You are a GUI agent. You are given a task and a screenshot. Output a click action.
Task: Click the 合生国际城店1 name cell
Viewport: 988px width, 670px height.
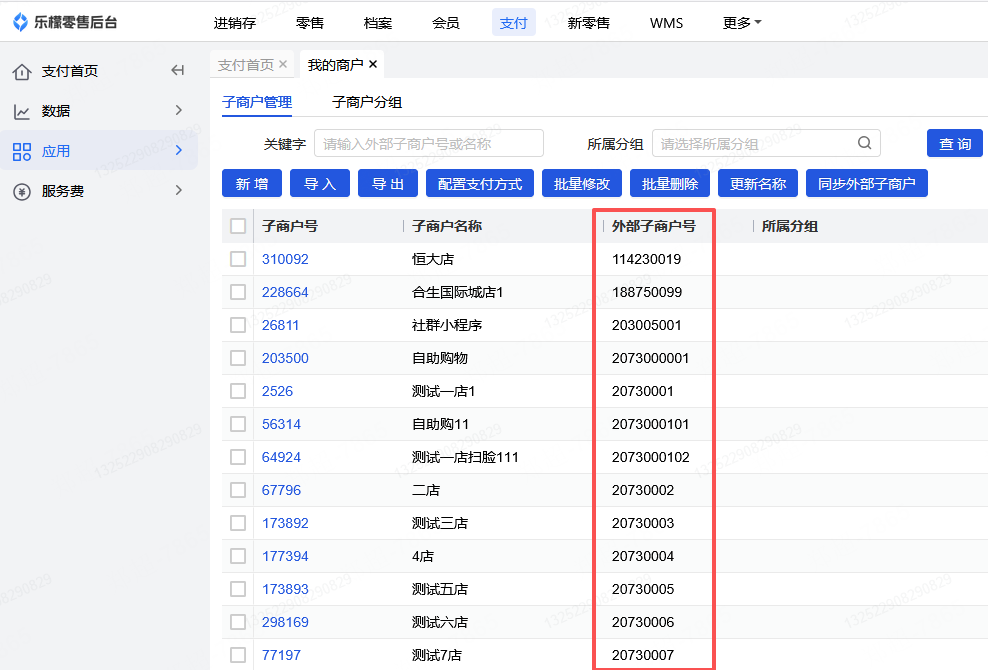pyautogui.click(x=457, y=292)
